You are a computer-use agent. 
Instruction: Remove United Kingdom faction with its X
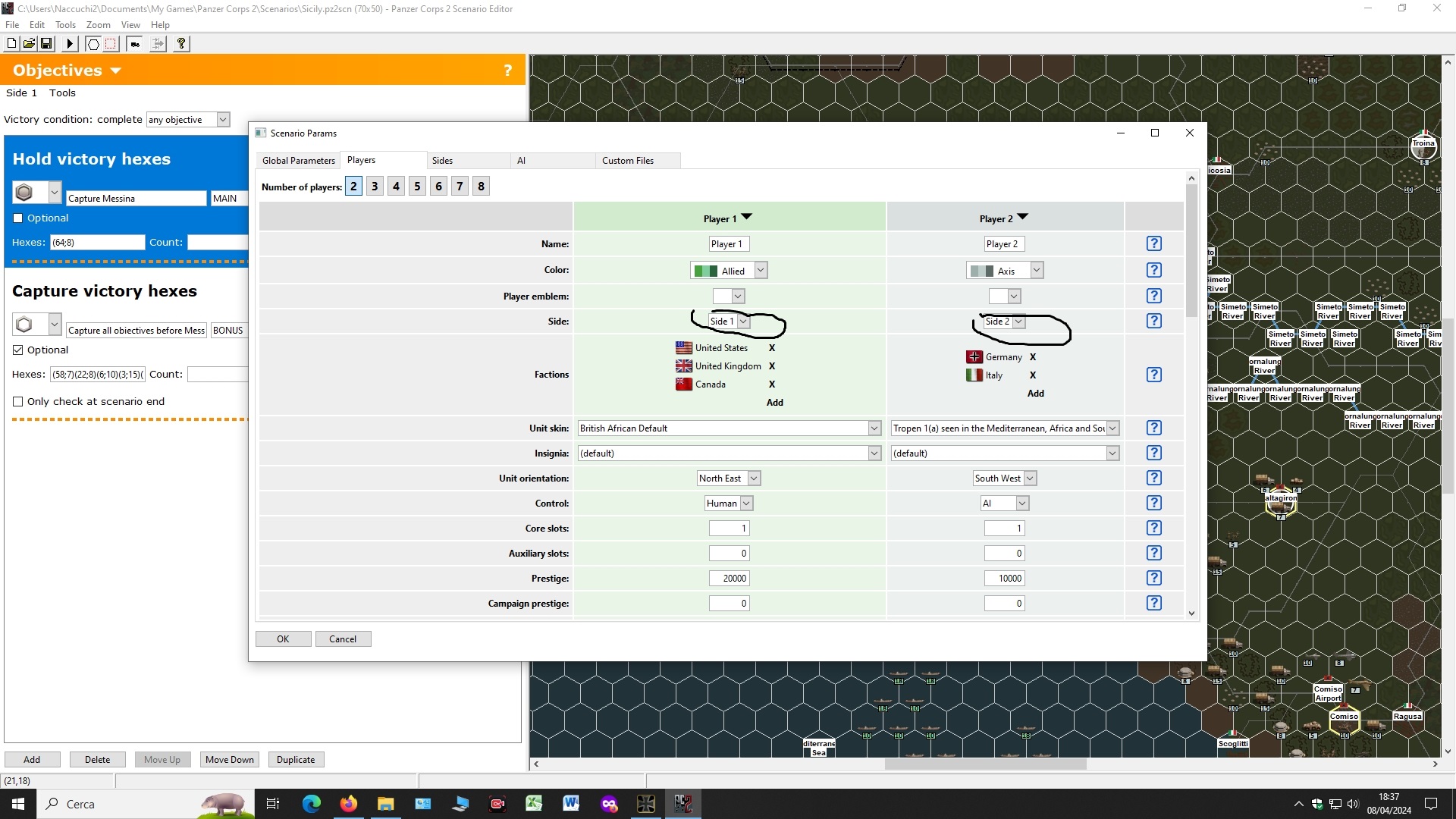click(772, 366)
